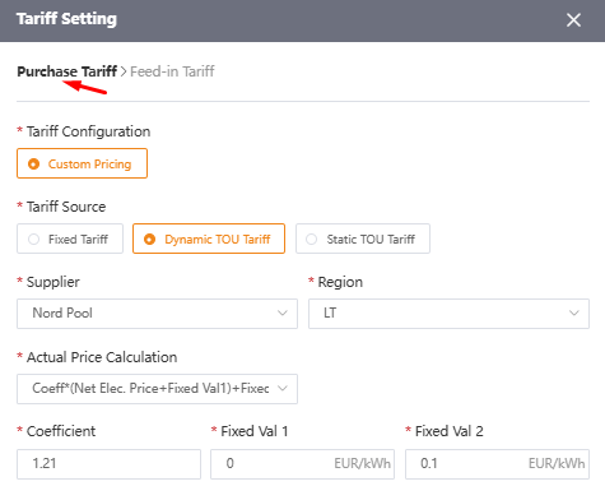This screenshot has width=605, height=500.
Task: Click the Fixed Val 2 input field
Action: 497,464
